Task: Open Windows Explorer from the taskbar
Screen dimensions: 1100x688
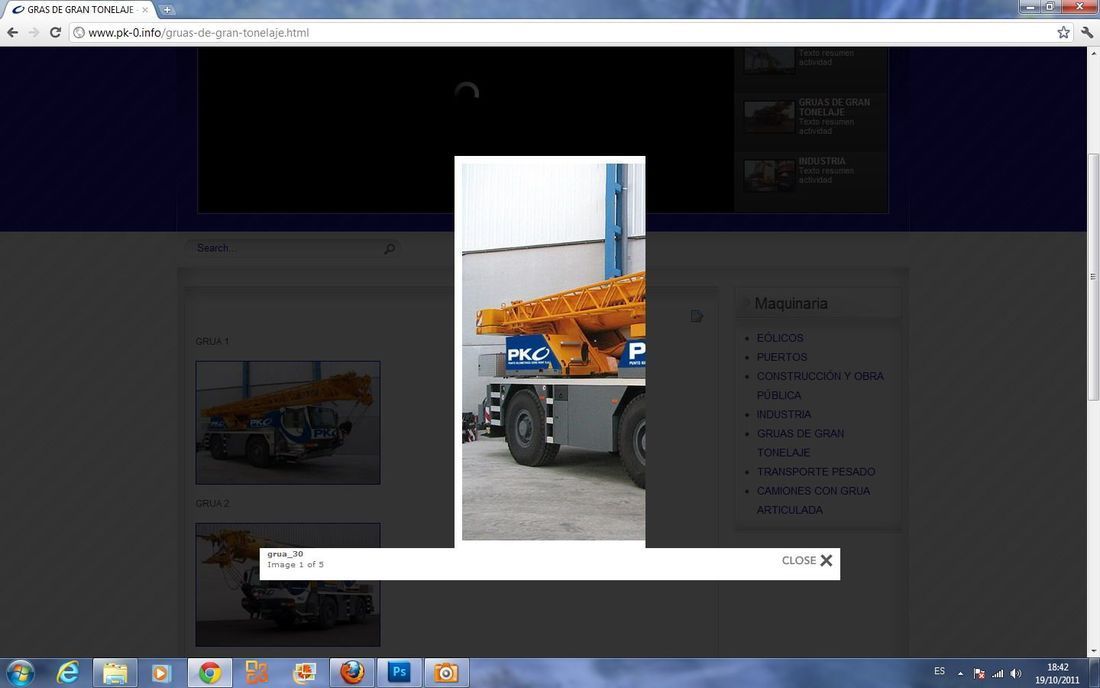Action: point(115,673)
